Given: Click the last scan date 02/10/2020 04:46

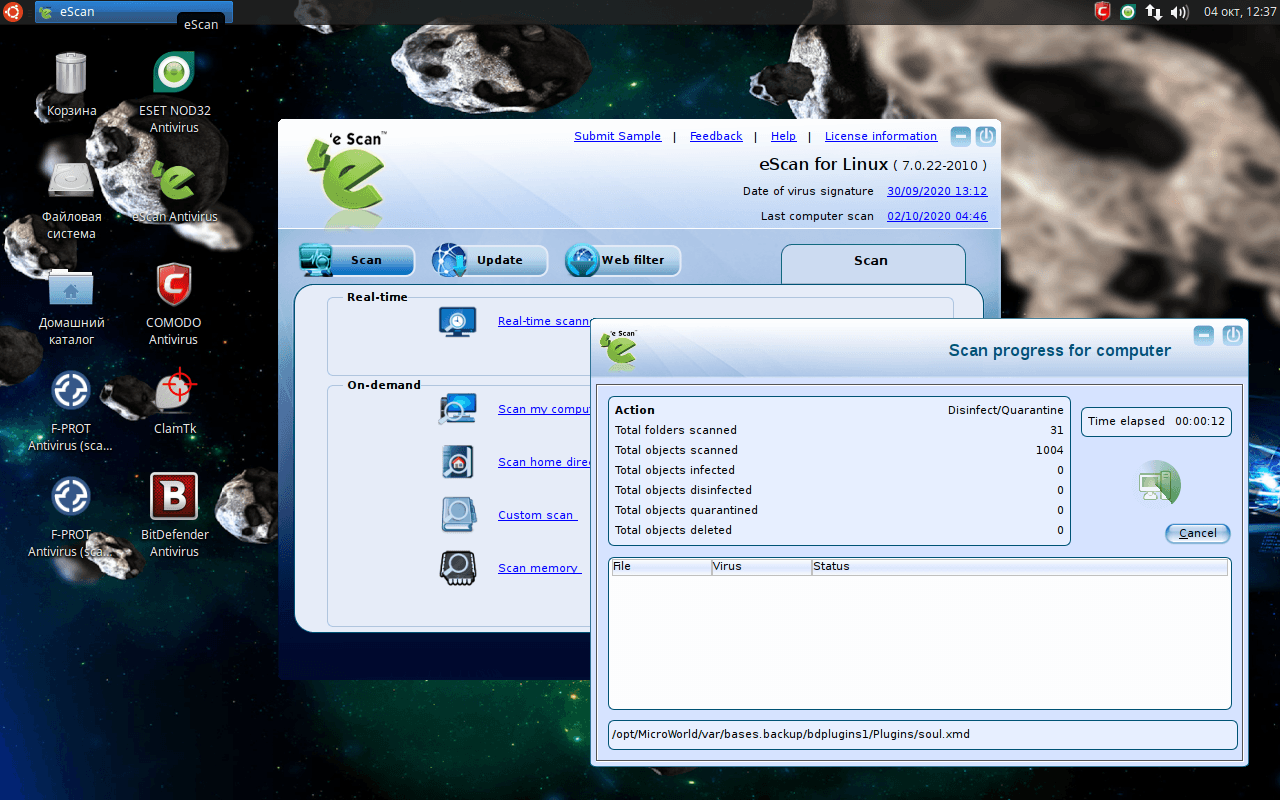Looking at the screenshot, I should (x=937, y=216).
